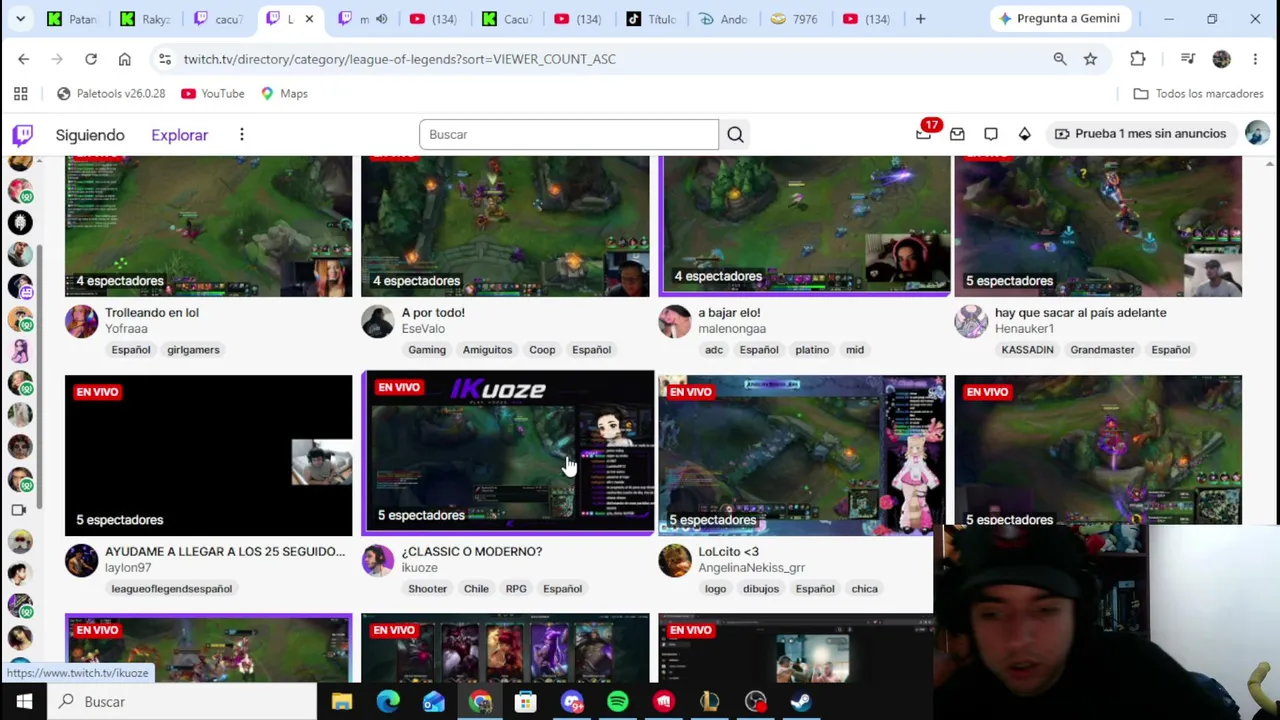Screen dimensions: 1280x720
Task: Filter by the 'girlgamers' tag
Action: [x=193, y=350]
